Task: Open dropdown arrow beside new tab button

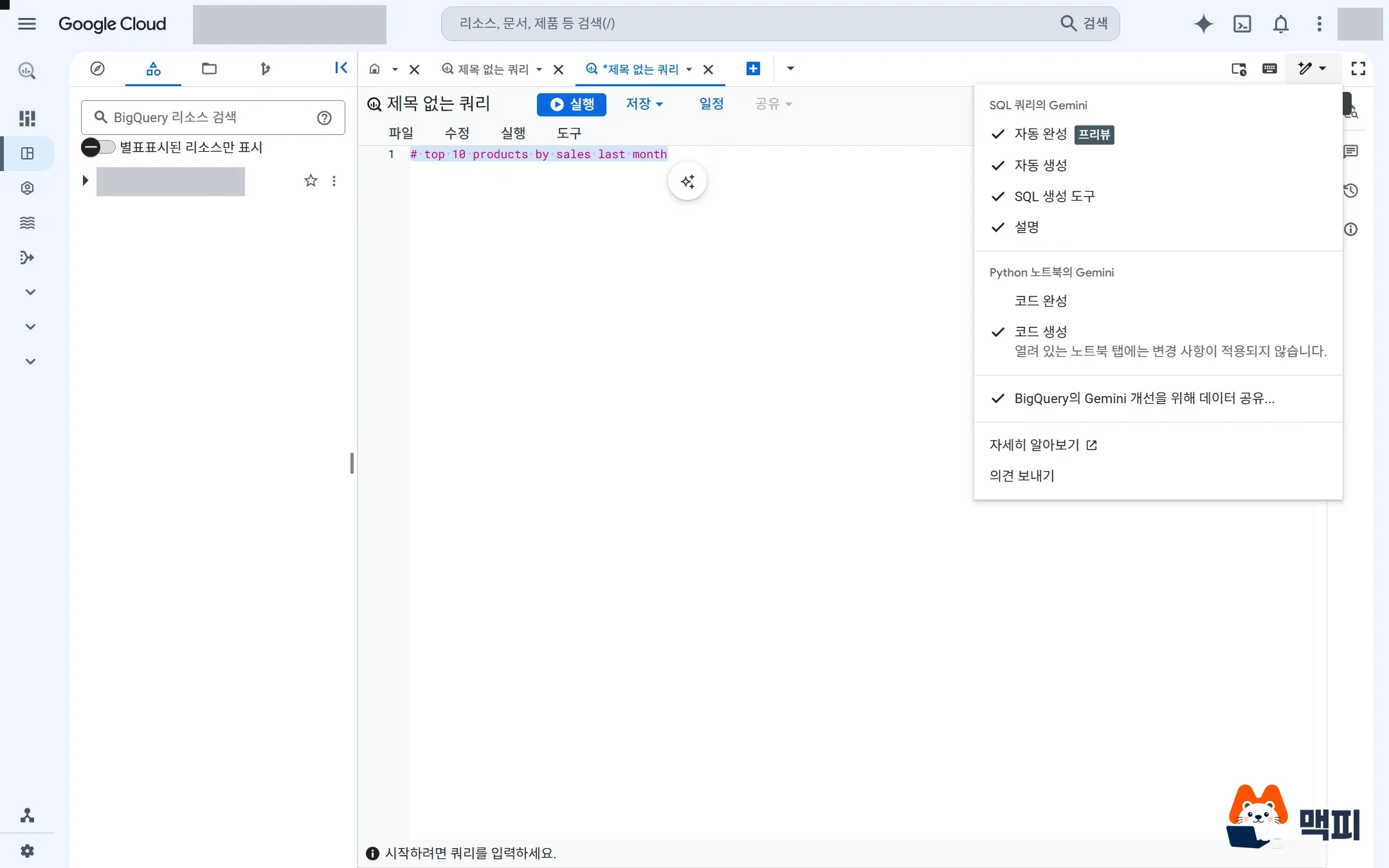Action: (790, 69)
